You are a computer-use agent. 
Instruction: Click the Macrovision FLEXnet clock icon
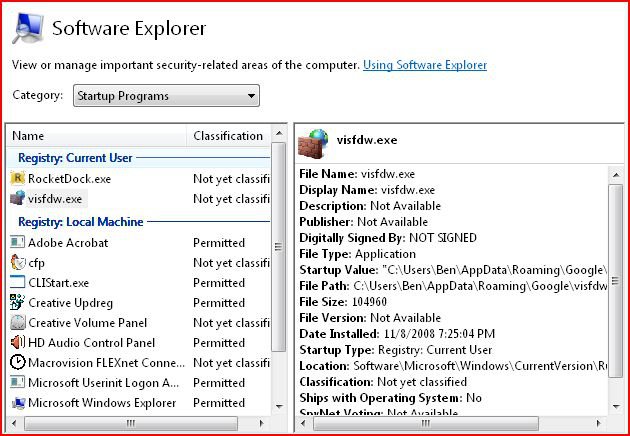tap(17, 362)
